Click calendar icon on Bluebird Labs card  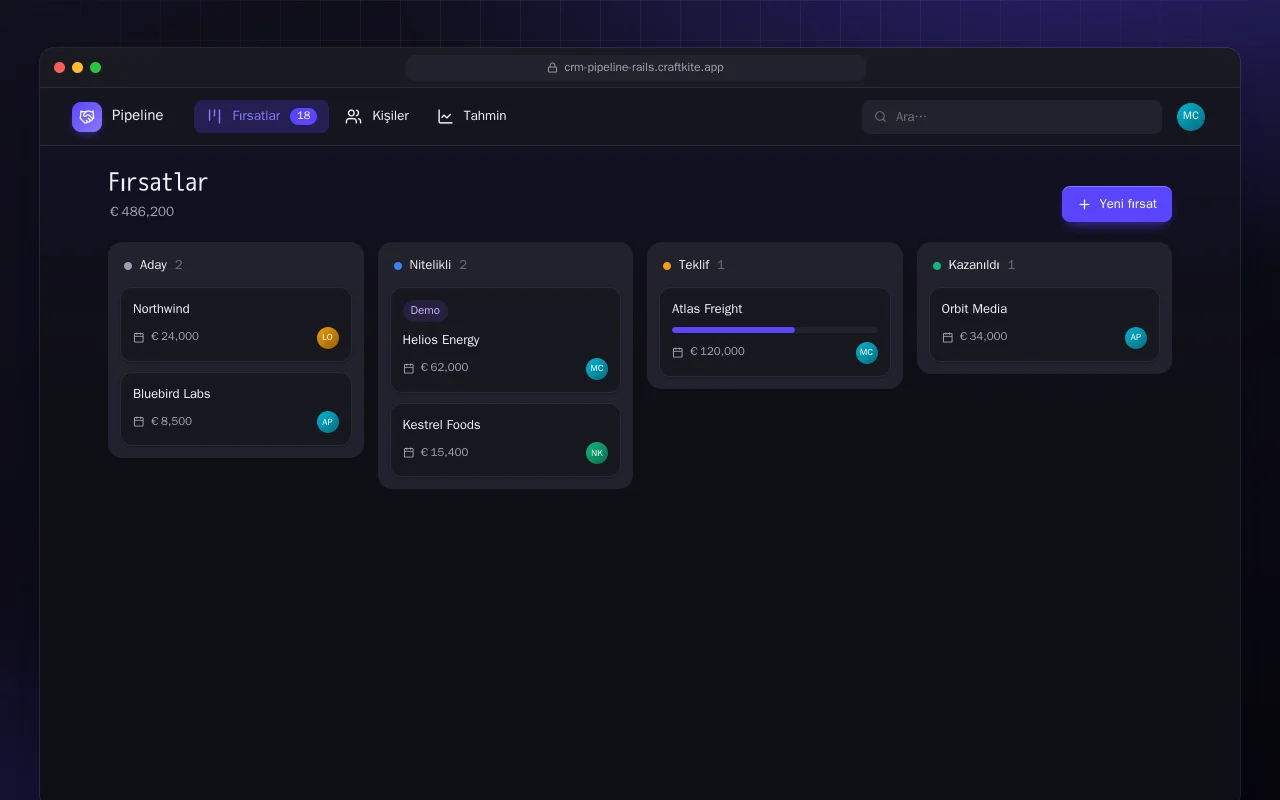tap(139, 422)
